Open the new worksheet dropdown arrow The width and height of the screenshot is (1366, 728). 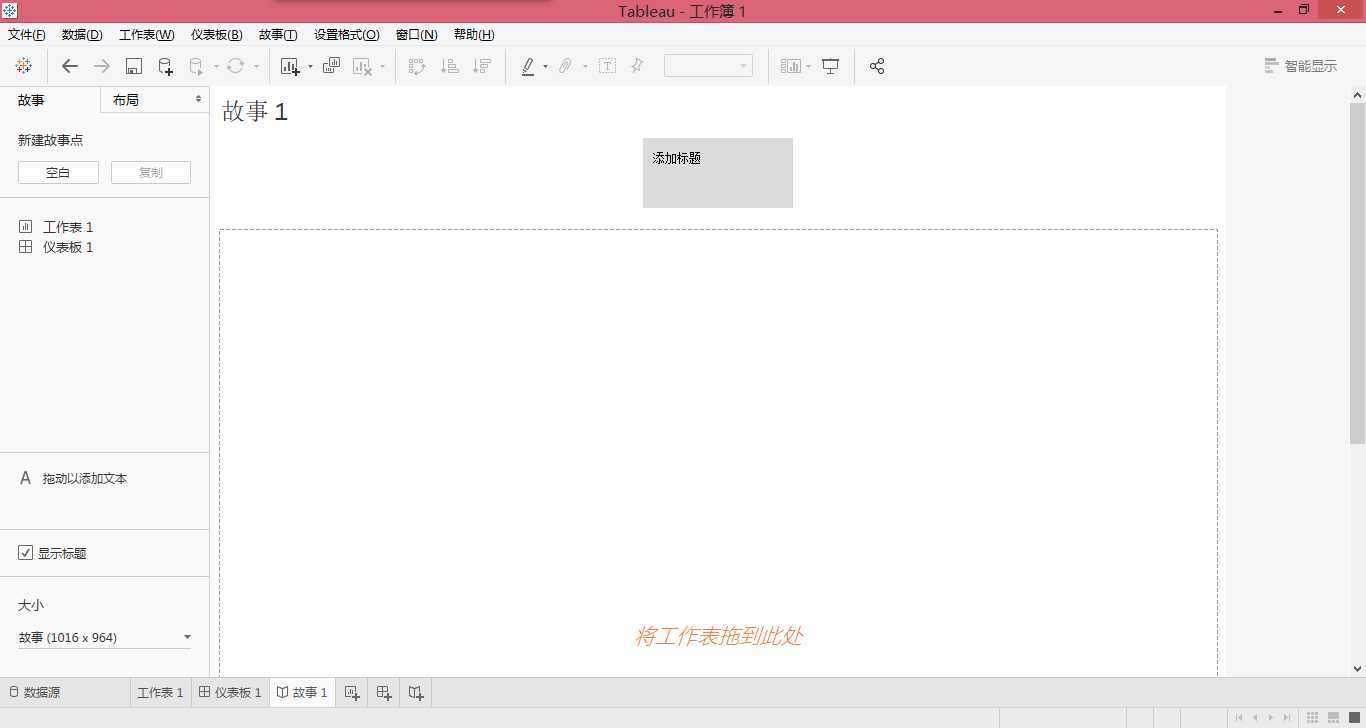(310, 67)
